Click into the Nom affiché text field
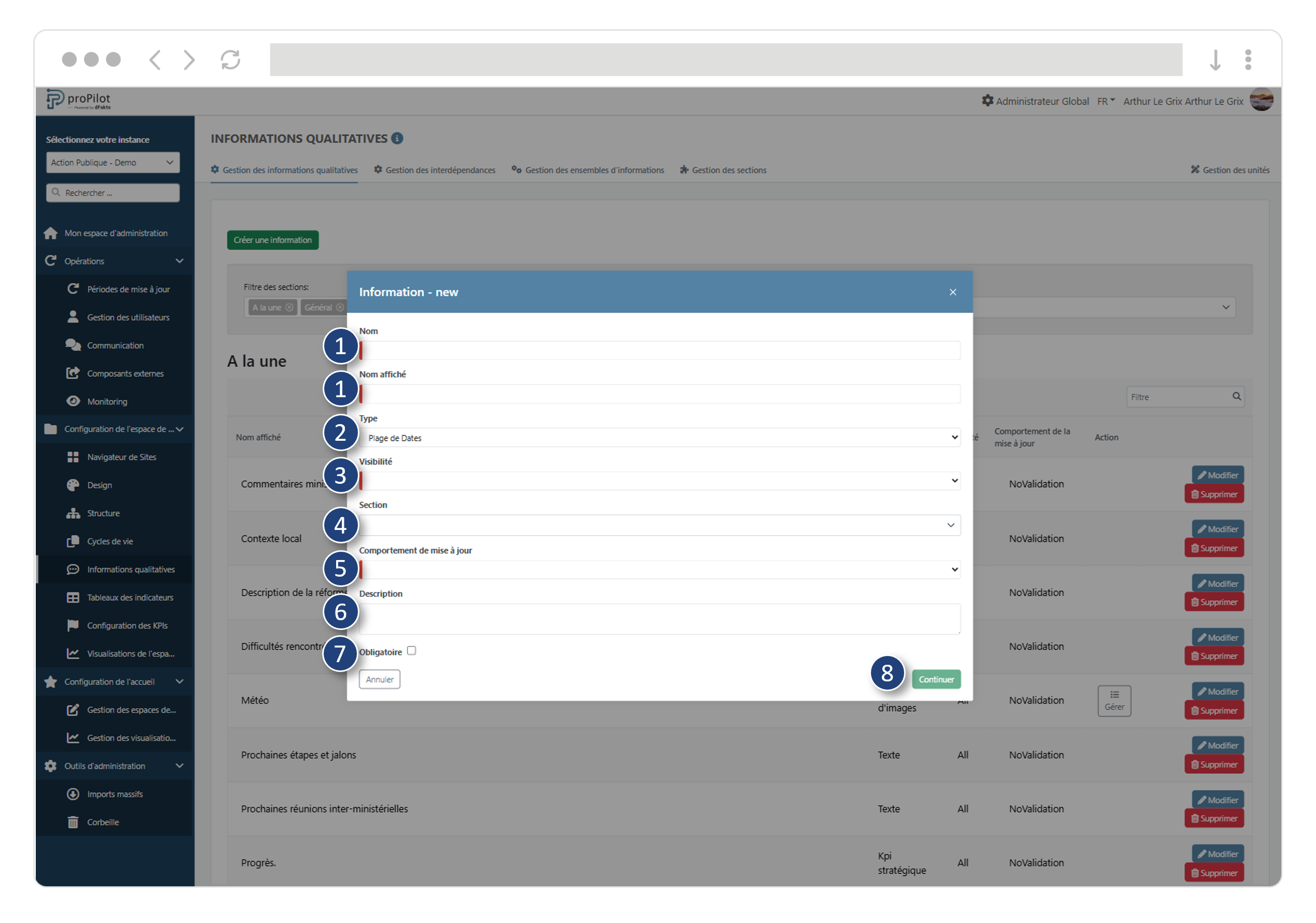 click(659, 394)
